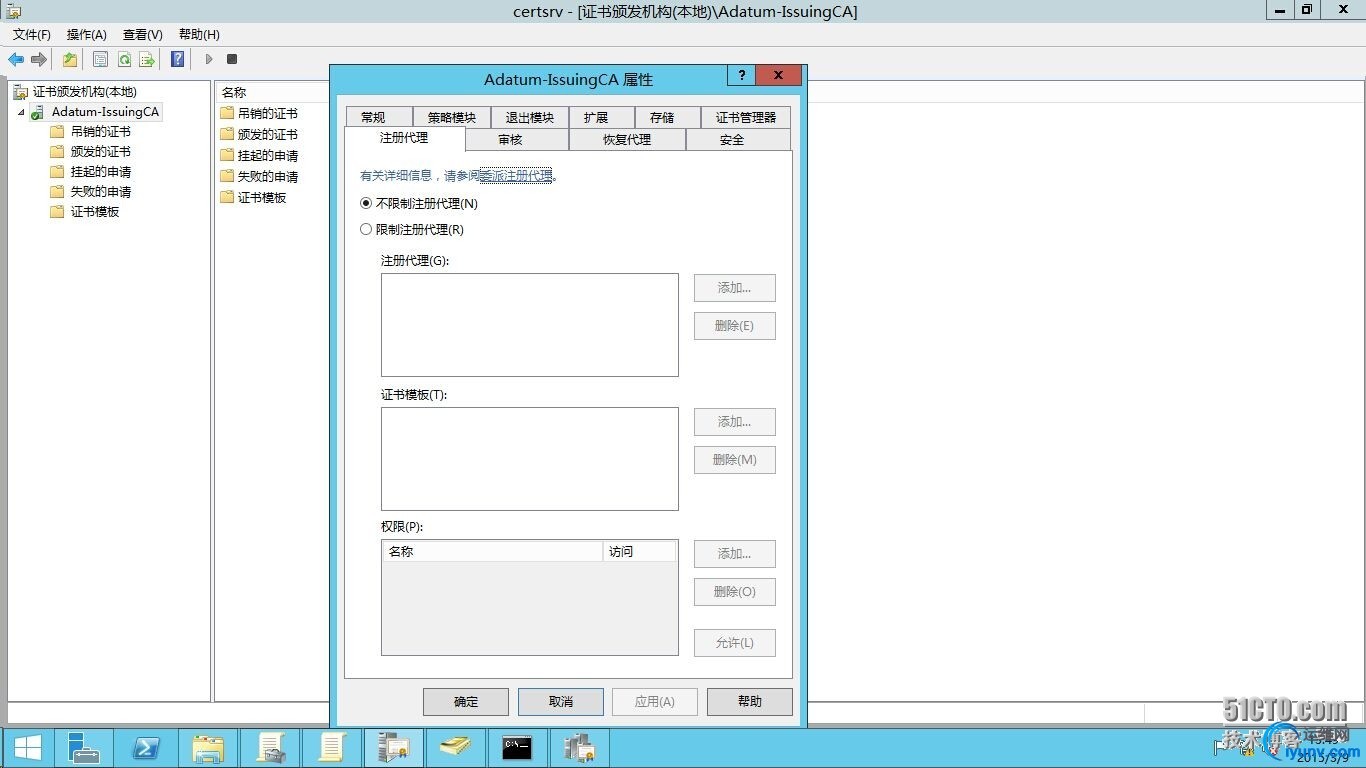Select 限制注册代理(R) radio button

click(366, 229)
